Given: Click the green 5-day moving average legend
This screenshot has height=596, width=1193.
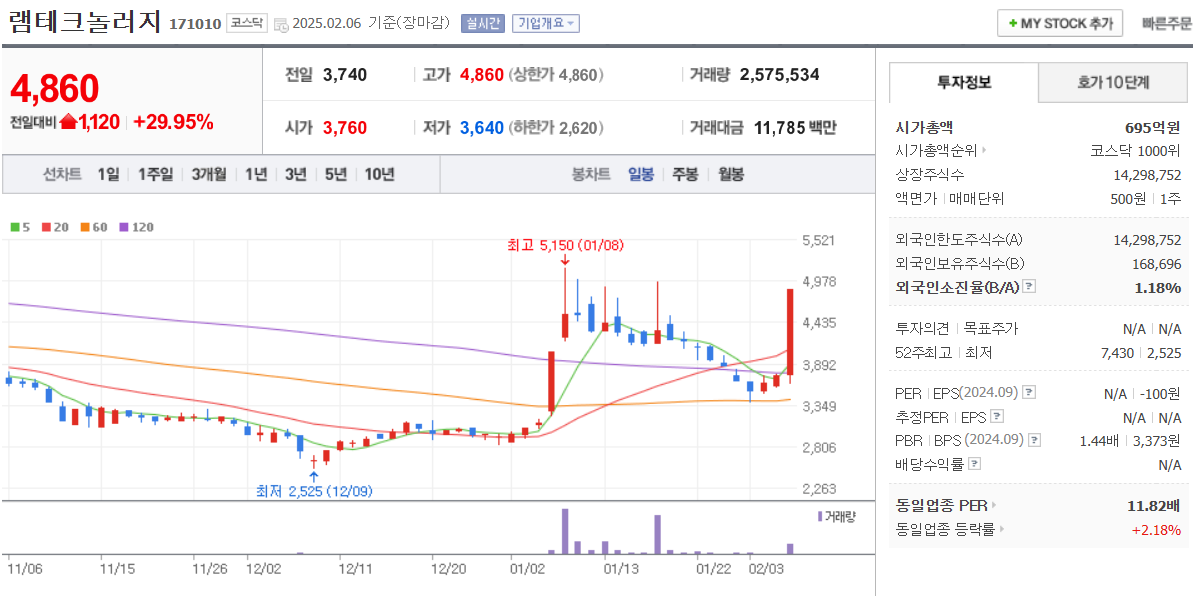Looking at the screenshot, I should pos(19,227).
